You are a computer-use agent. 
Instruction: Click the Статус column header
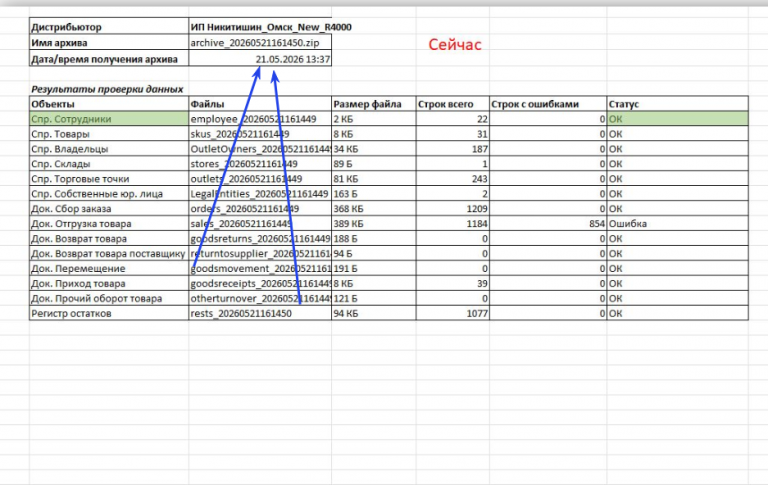[x=678, y=104]
